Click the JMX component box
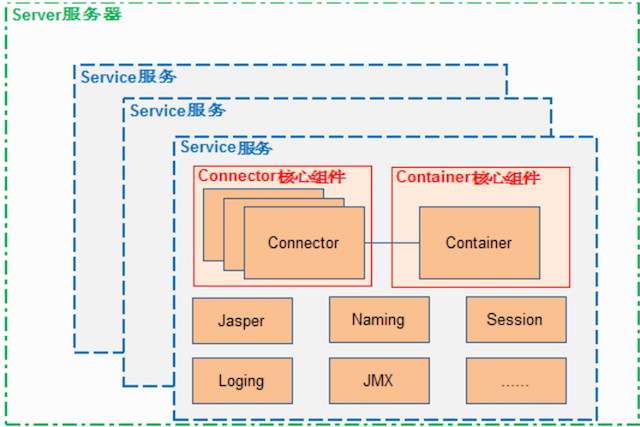The height and width of the screenshot is (427, 640). coord(379,381)
